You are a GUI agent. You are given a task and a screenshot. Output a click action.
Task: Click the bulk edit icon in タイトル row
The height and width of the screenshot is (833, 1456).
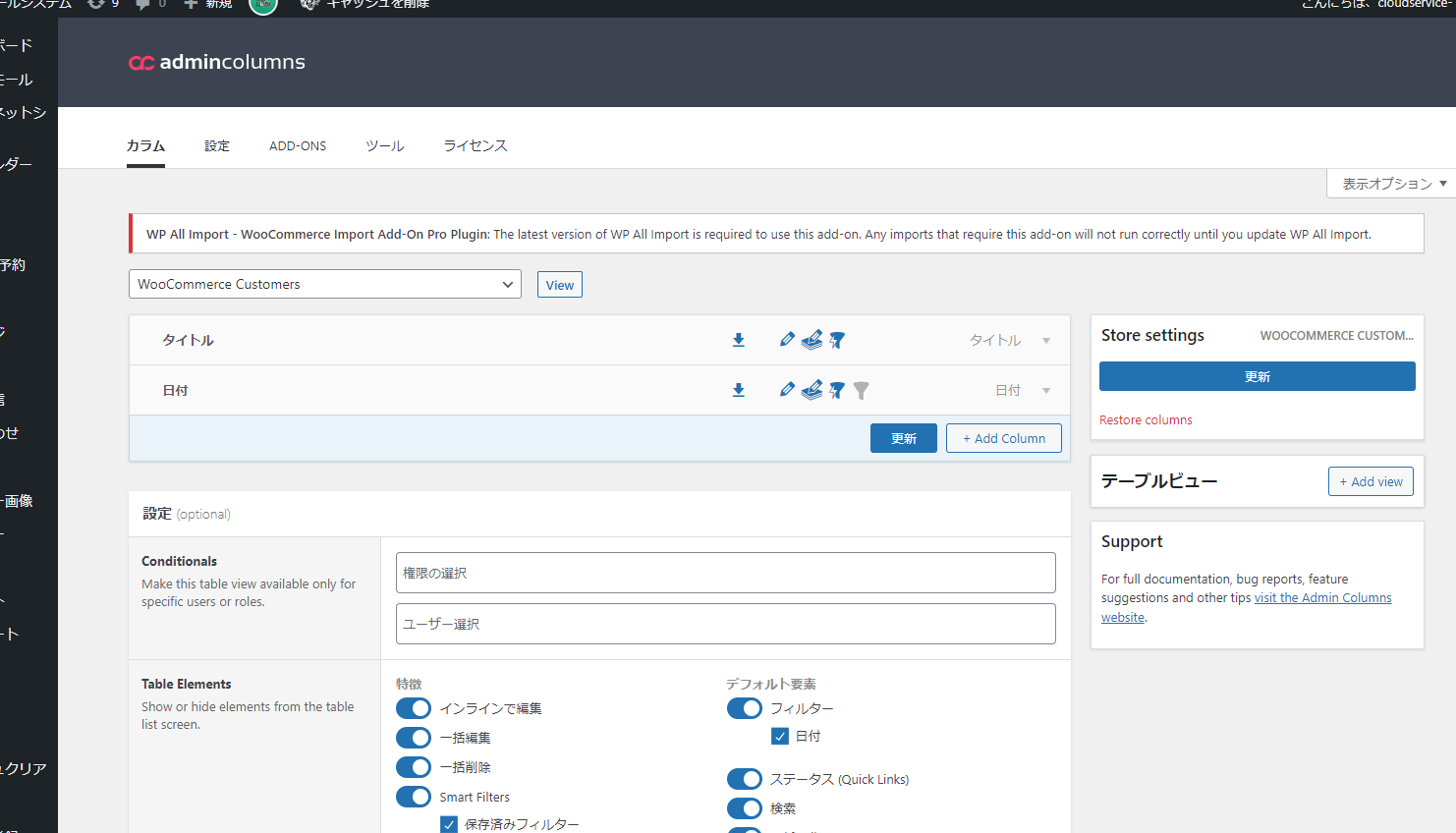pos(812,340)
